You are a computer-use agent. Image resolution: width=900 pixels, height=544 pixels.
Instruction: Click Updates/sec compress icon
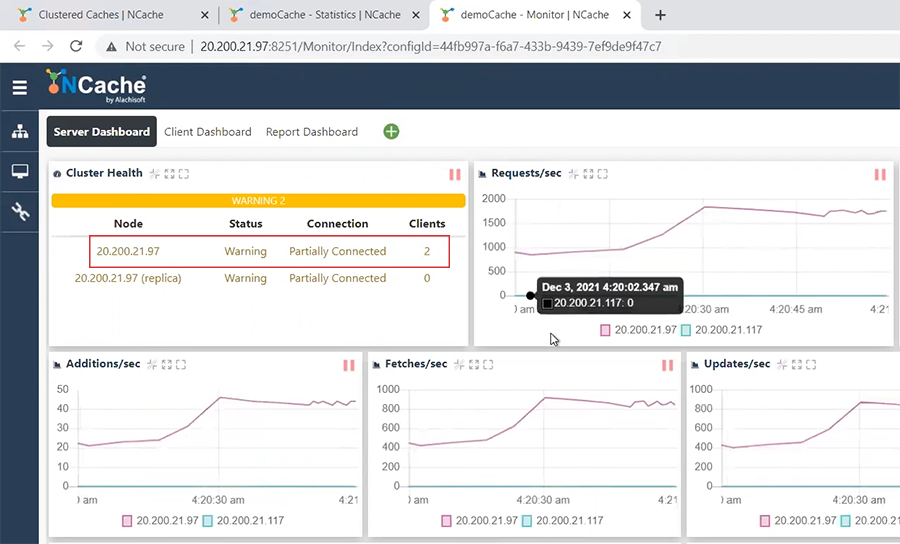(782, 364)
